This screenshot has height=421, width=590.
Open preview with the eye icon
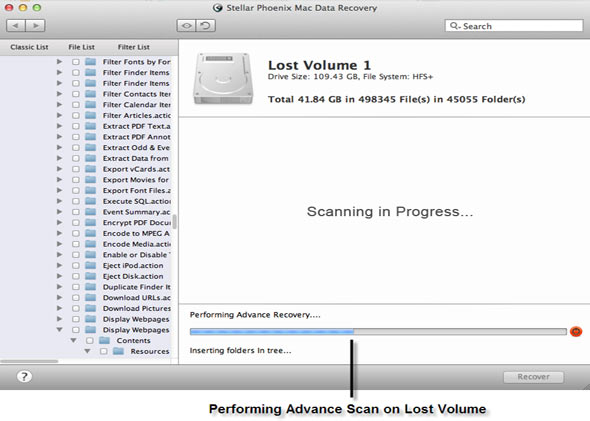[x=186, y=26]
